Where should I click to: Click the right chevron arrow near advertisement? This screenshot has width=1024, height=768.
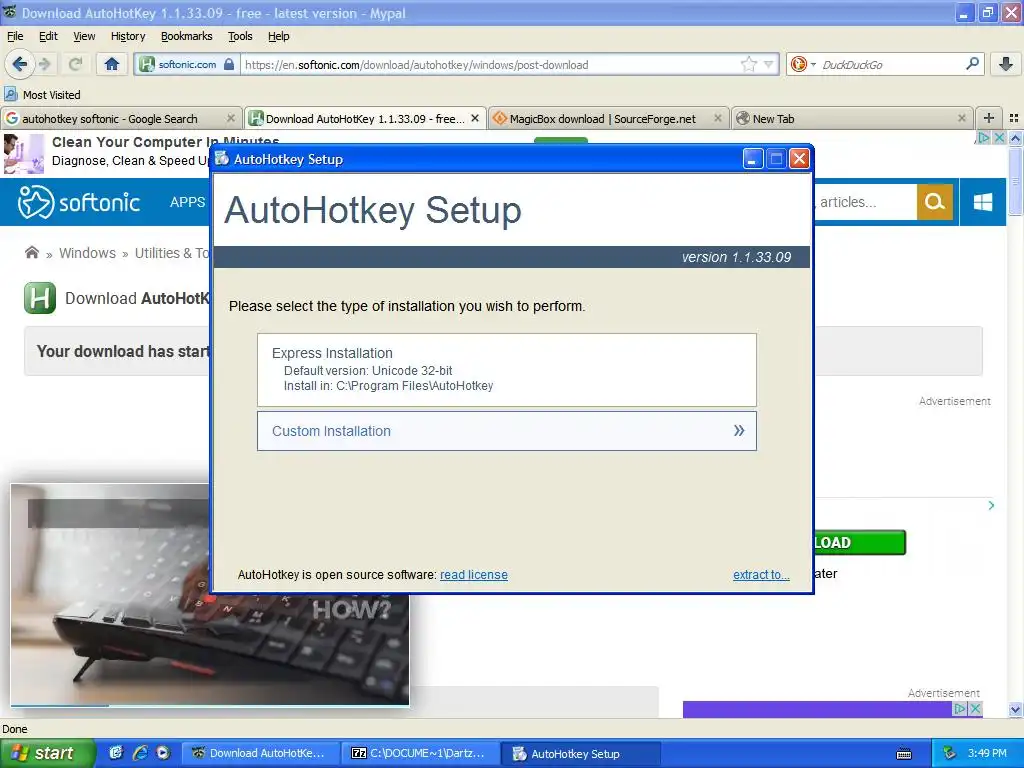pos(991,505)
